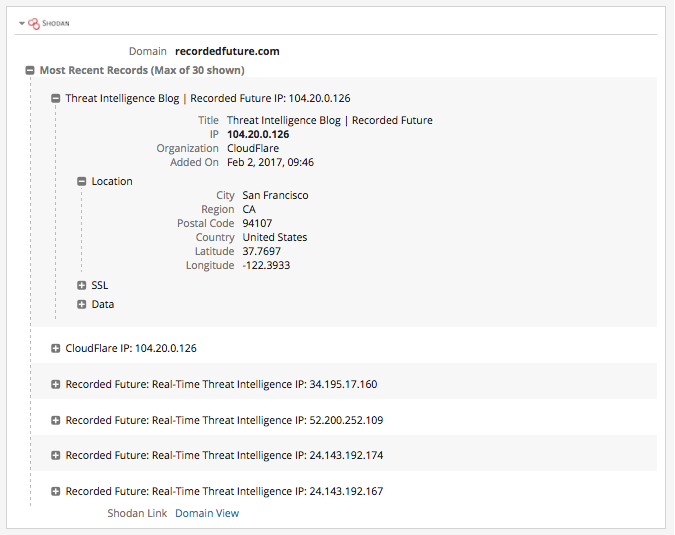The height and width of the screenshot is (535, 675).
Task: Collapse the Threat Intelligence Blog record
Action: tap(56, 99)
